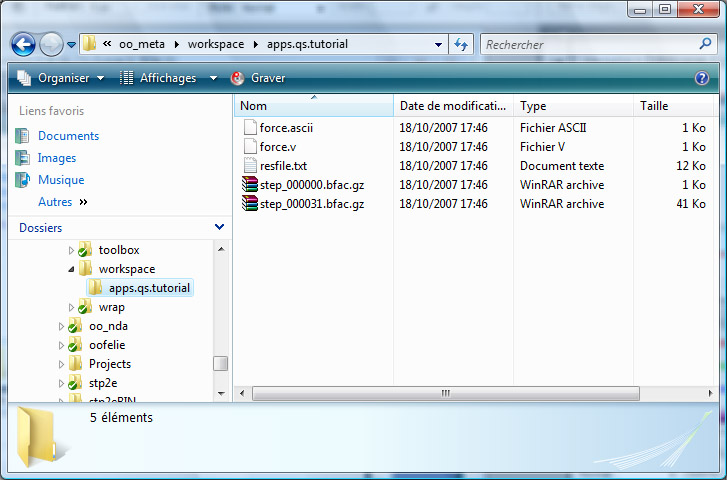Click the text document icon of resfile.txt
Viewport: 727px width, 480px height.
[250, 165]
